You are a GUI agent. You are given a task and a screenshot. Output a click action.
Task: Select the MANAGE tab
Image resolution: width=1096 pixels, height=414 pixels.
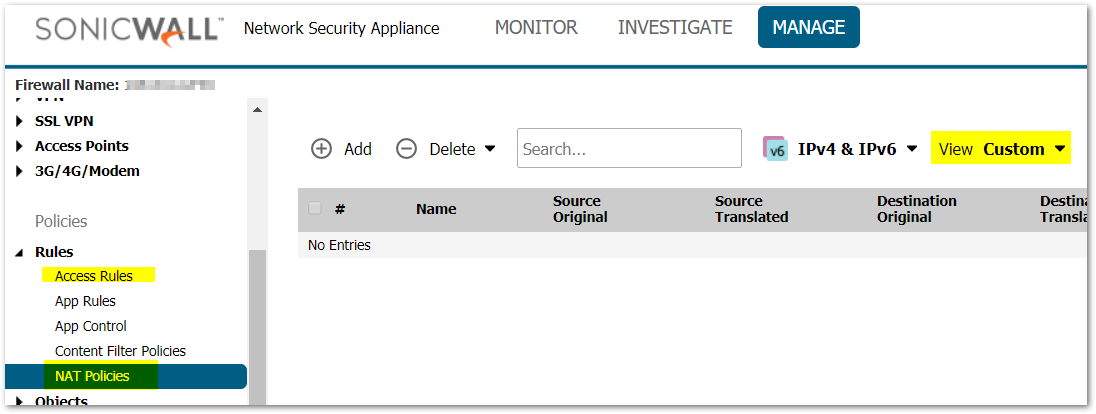pyautogui.click(x=808, y=28)
